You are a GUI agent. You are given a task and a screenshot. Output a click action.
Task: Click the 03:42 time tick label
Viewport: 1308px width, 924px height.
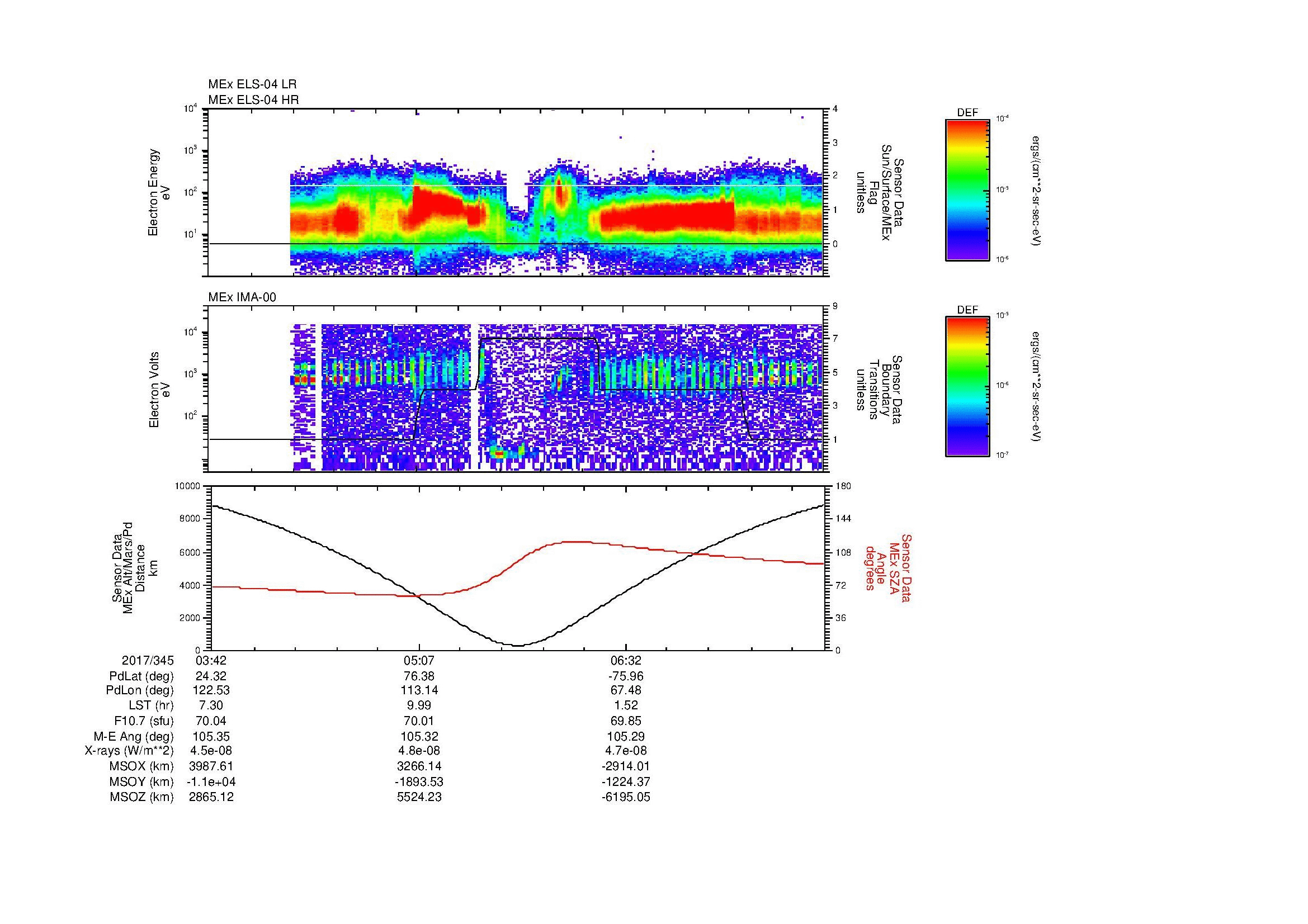[x=211, y=661]
